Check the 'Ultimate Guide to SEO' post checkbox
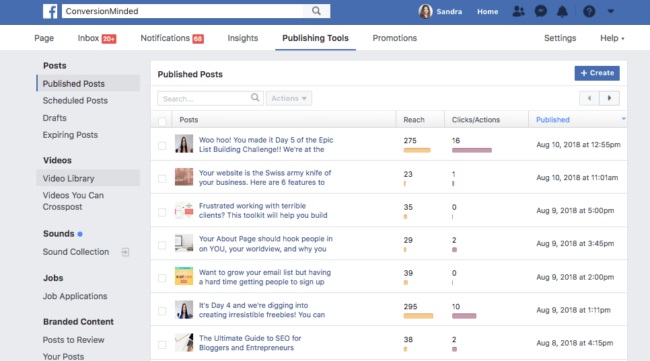Screen dimensions: 650x361 [x=162, y=345]
